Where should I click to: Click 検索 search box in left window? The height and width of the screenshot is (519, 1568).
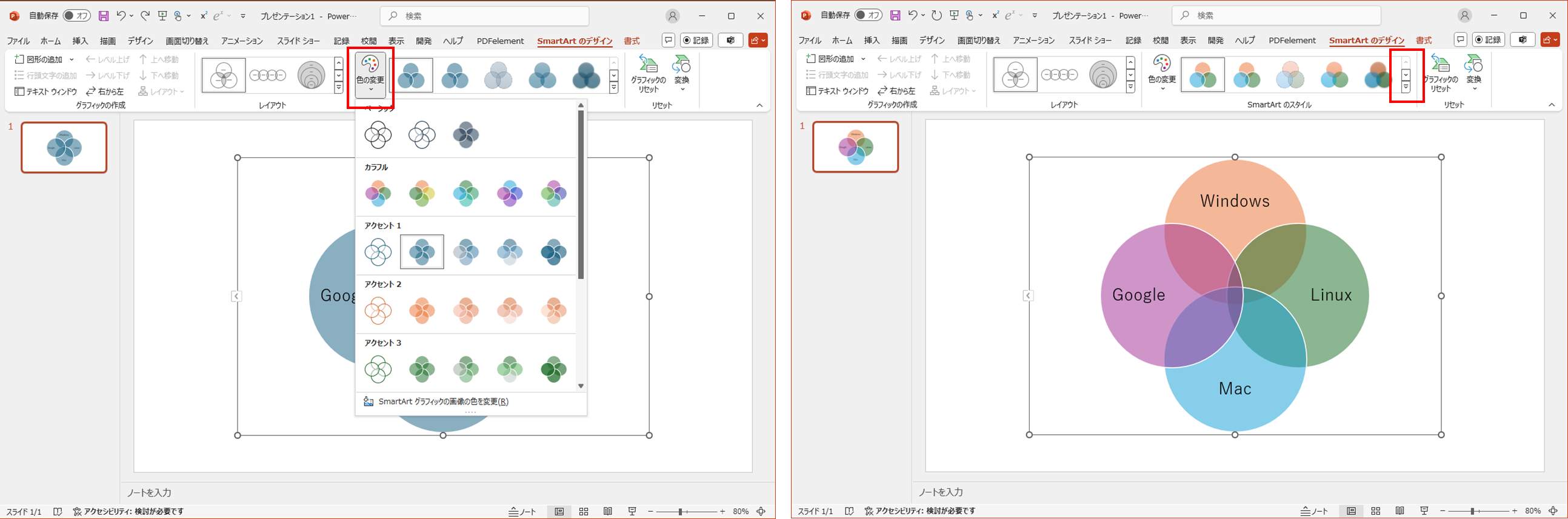484,16
